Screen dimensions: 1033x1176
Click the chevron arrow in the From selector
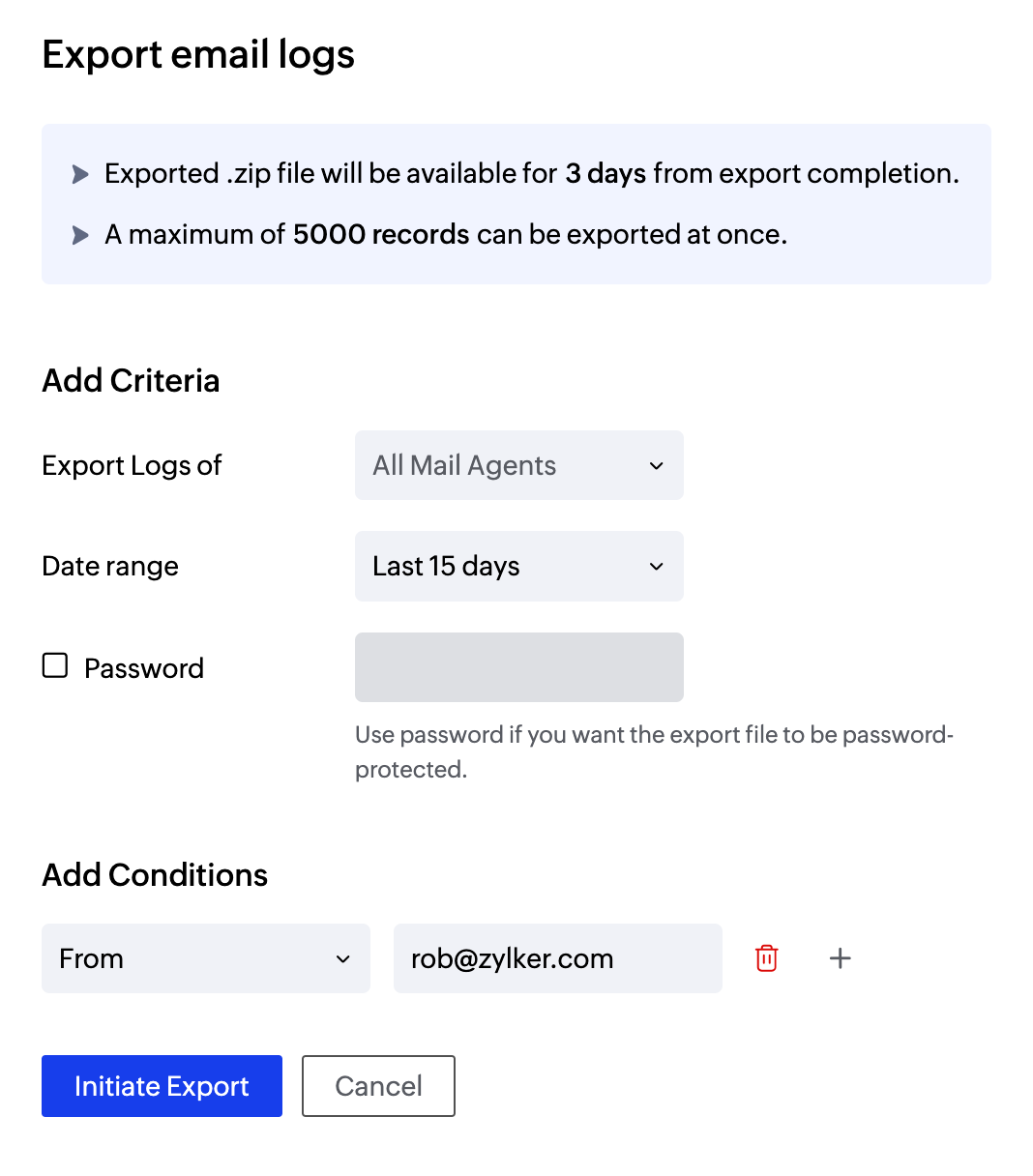point(342,959)
